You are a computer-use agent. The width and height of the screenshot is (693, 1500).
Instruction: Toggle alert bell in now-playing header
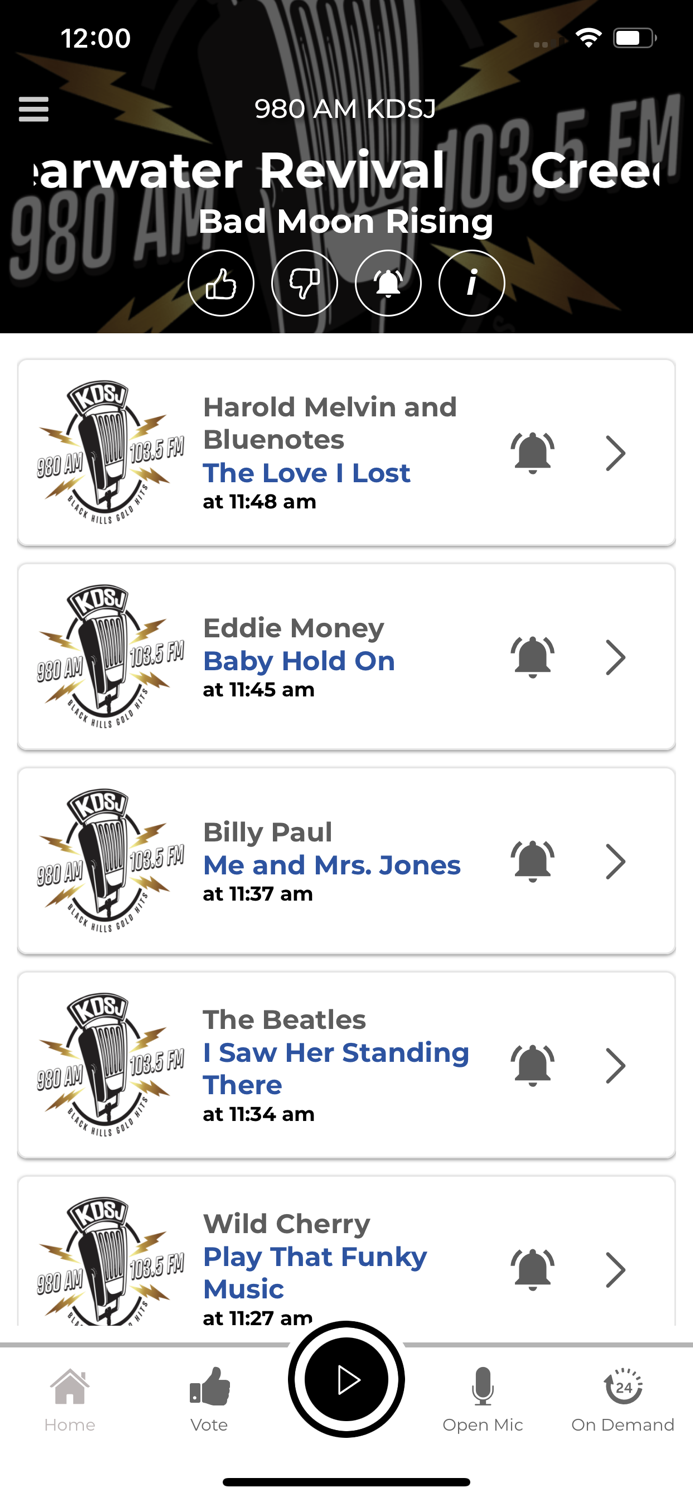click(388, 284)
